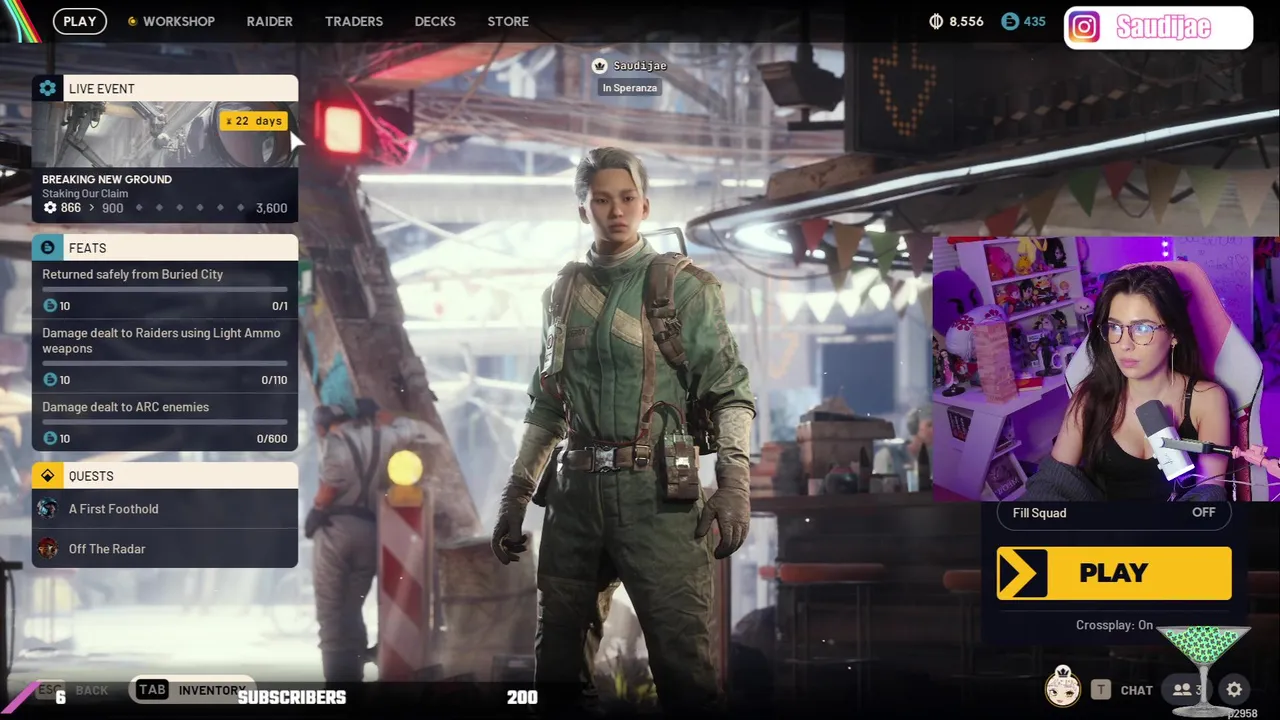Click the 8,556 coin balance value
Image resolution: width=1280 pixels, height=720 pixels.
click(x=966, y=21)
